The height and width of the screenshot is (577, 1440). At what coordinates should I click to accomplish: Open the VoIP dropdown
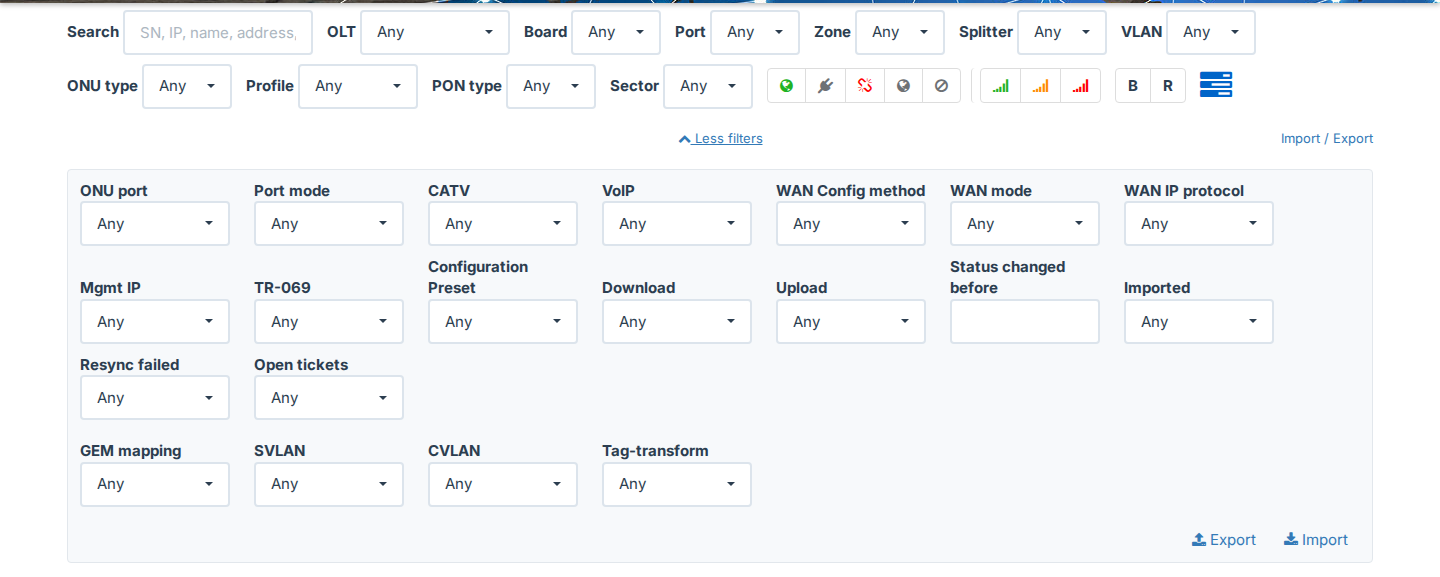point(677,224)
